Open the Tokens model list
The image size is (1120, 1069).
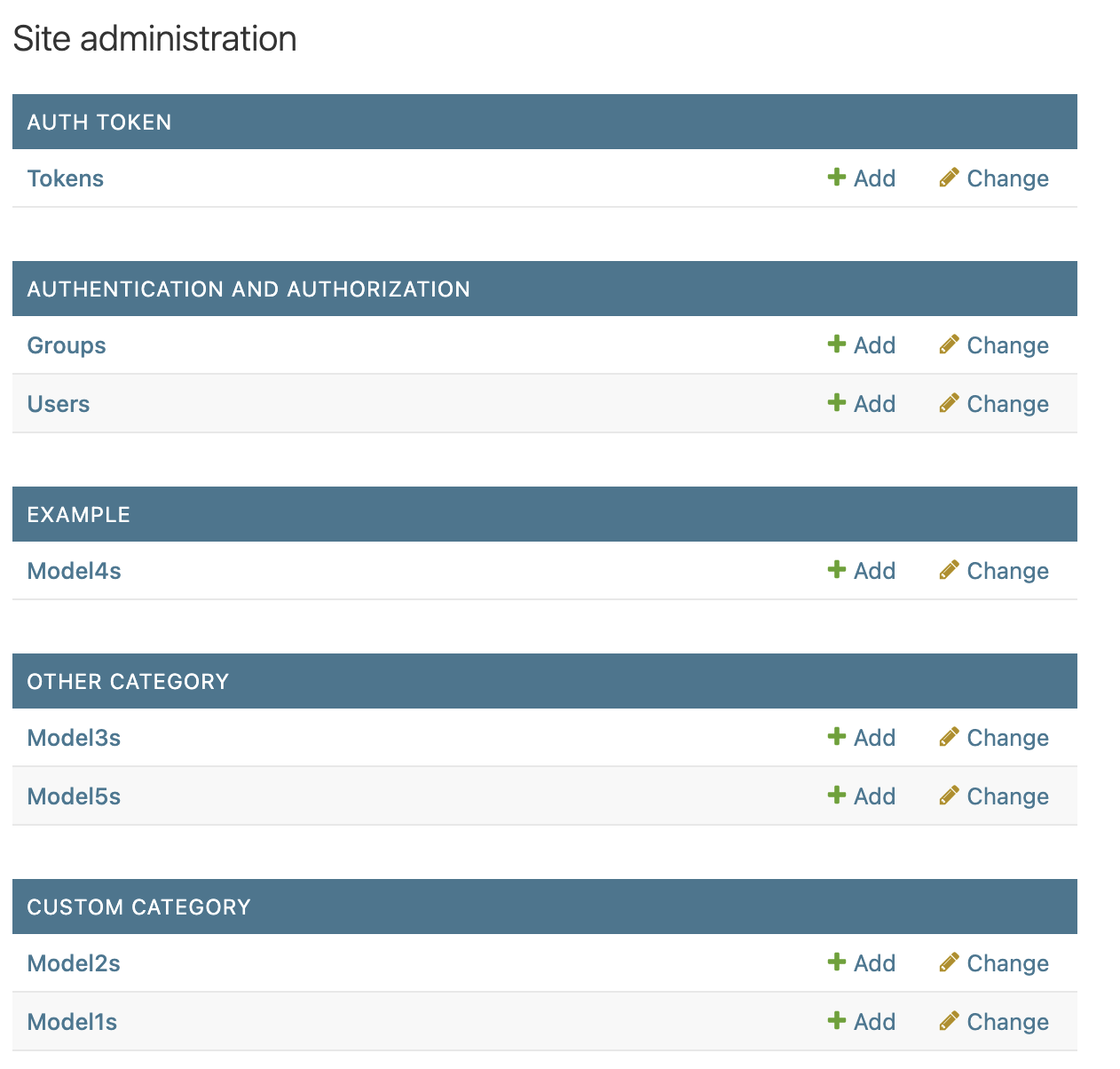66,178
